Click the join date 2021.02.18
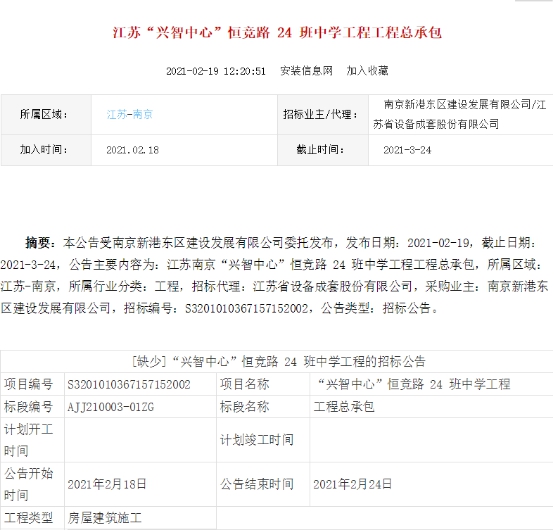The image size is (554, 531). (132, 150)
